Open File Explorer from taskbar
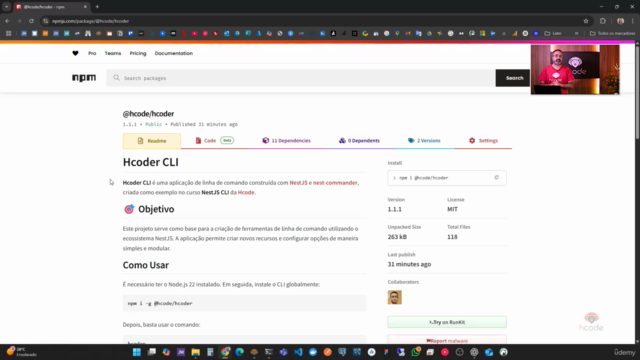 (196, 352)
